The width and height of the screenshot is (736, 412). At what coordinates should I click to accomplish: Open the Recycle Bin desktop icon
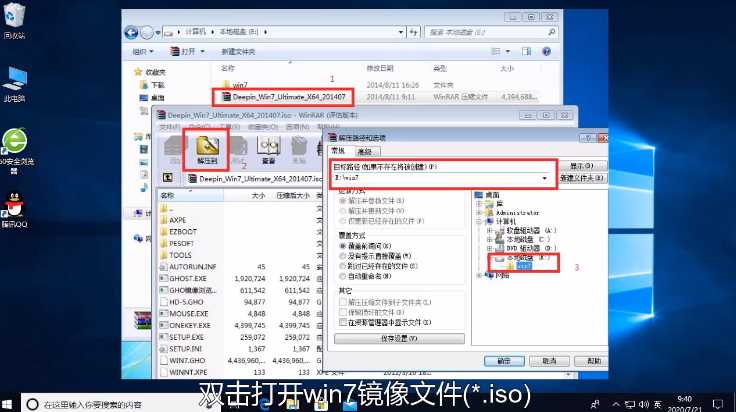coord(14,20)
